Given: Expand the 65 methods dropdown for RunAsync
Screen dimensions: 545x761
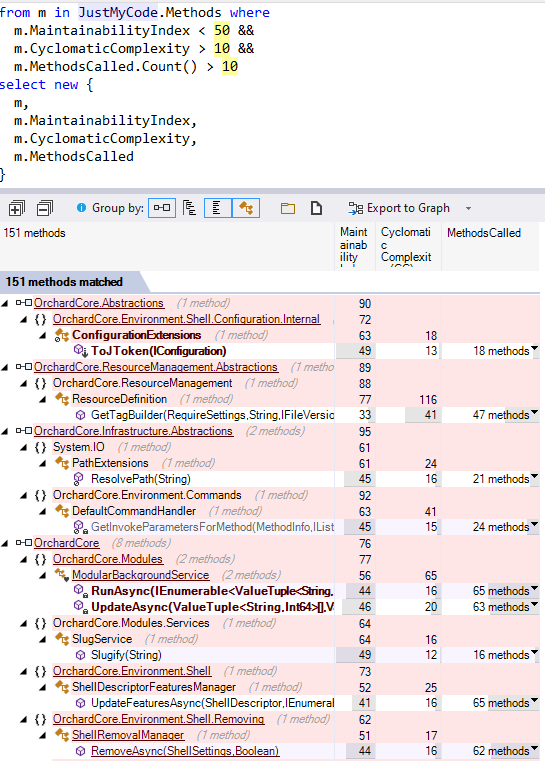Looking at the screenshot, I should [534, 589].
